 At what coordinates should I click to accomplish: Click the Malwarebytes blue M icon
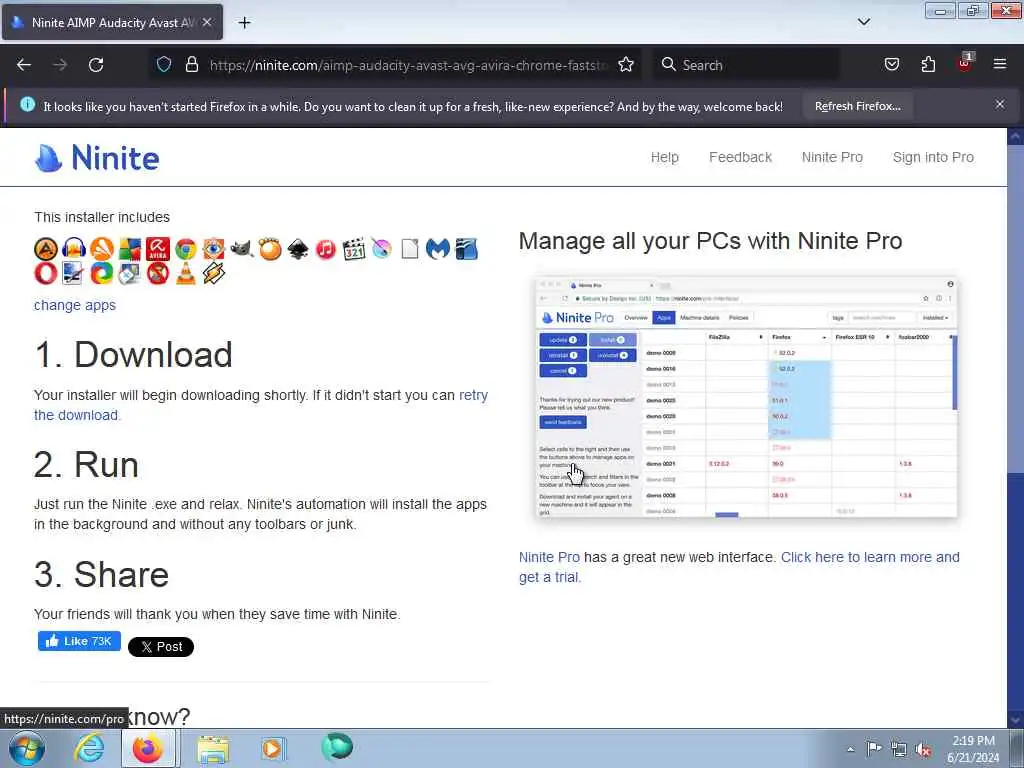tap(438, 249)
